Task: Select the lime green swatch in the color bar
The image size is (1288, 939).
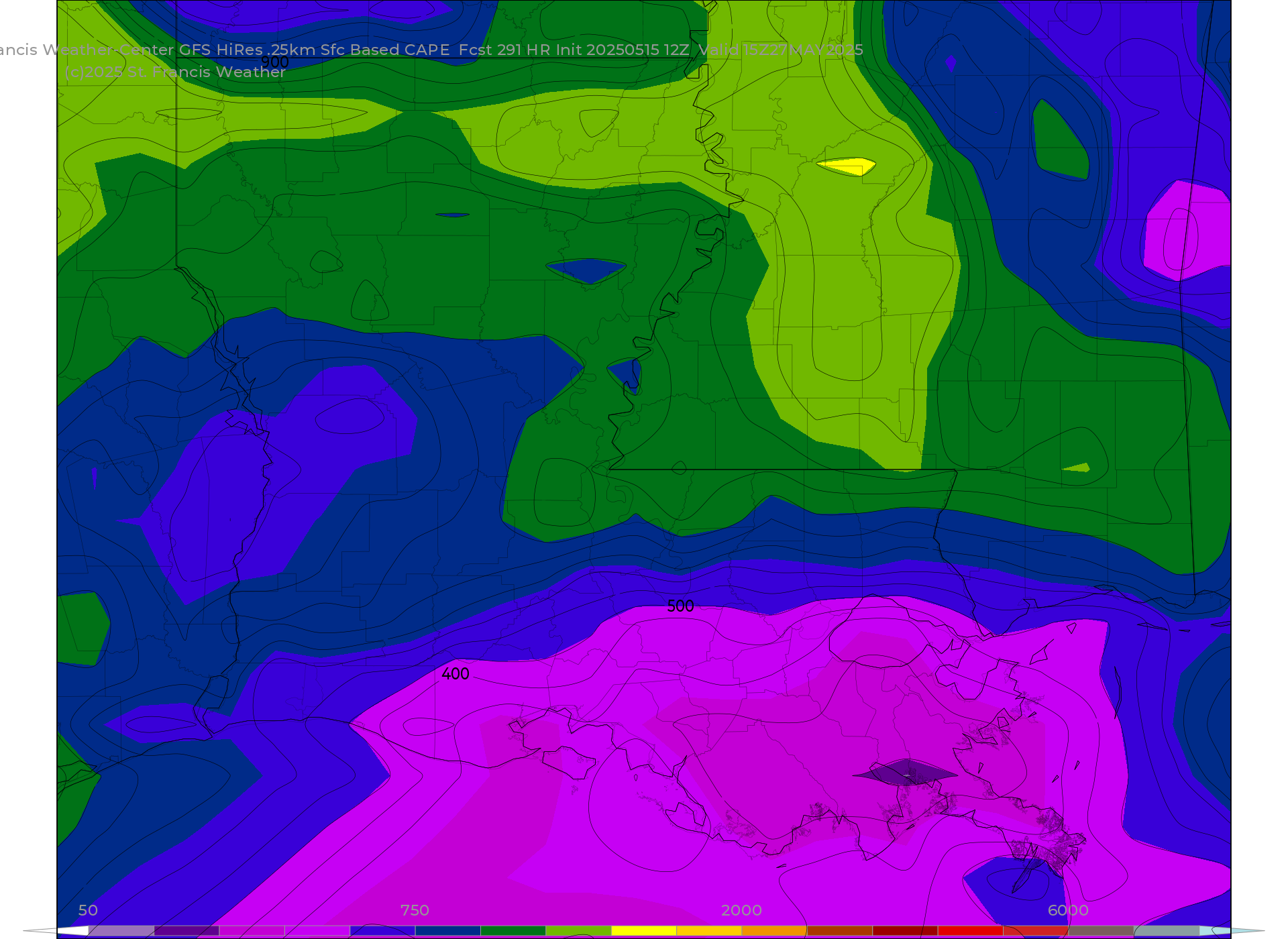Action: (578, 931)
